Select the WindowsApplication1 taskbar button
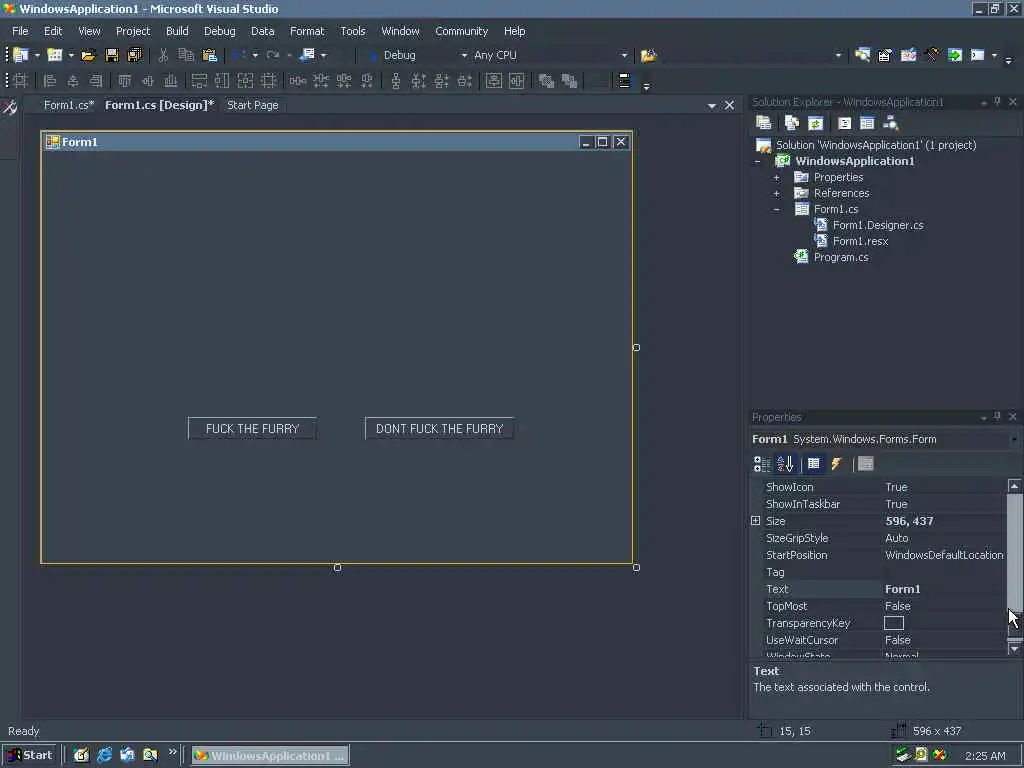Image resolution: width=1024 pixels, height=768 pixels. [270, 756]
